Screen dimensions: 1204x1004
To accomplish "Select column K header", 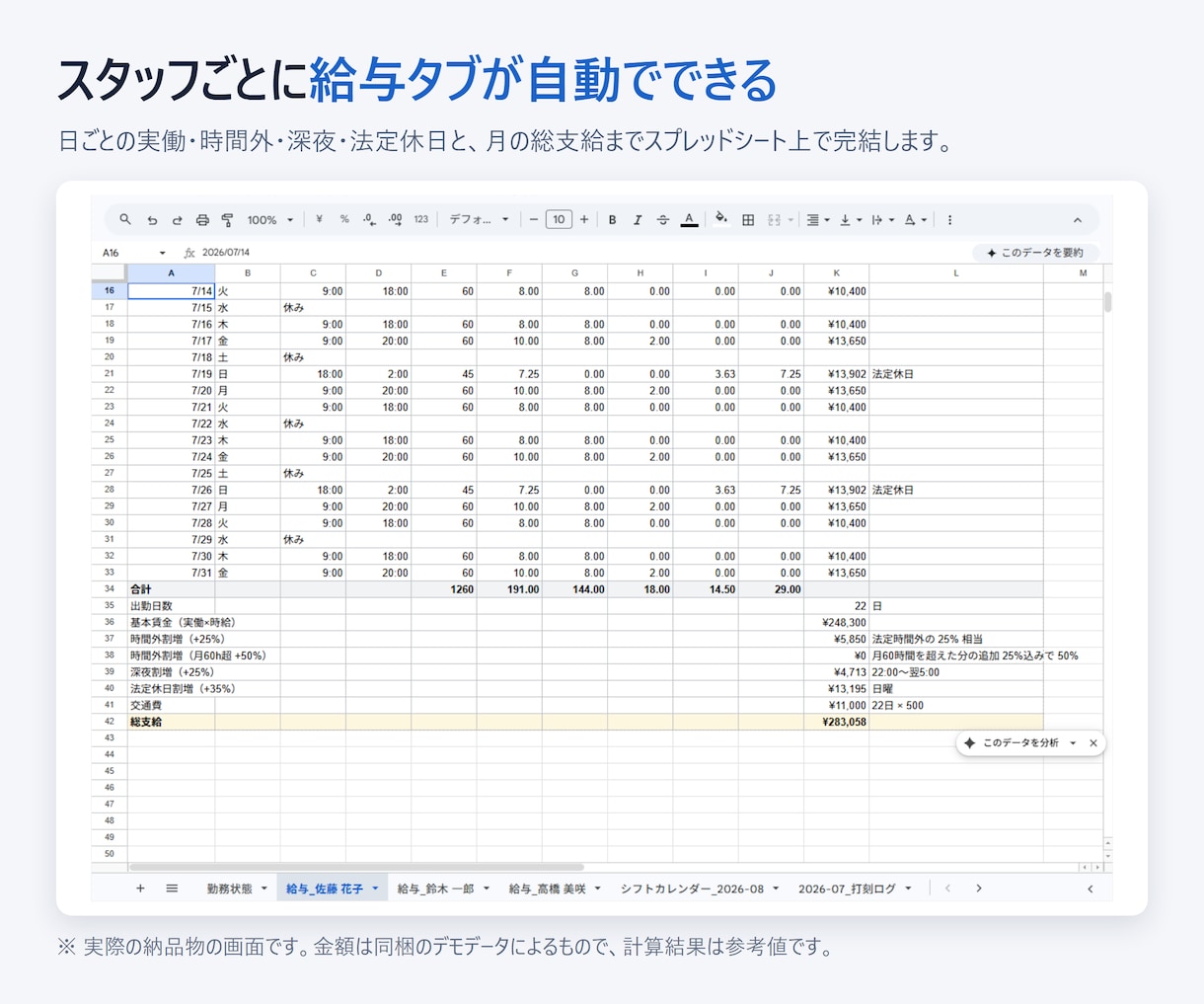I will pyautogui.click(x=836, y=272).
